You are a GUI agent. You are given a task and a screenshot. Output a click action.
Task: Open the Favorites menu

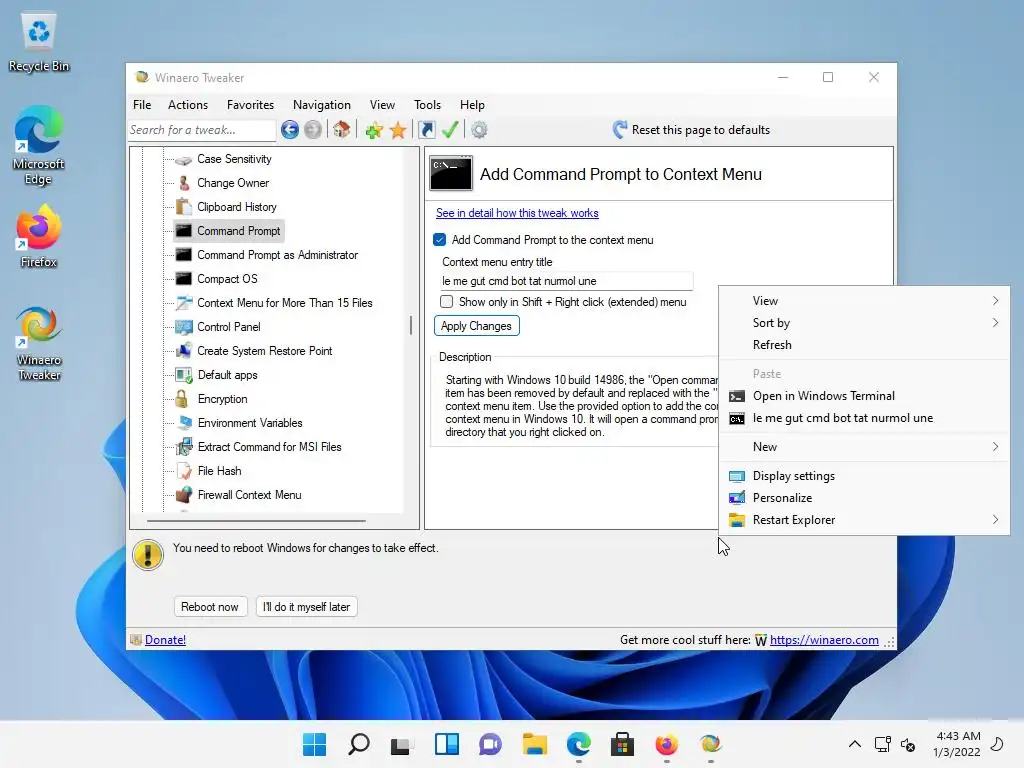pyautogui.click(x=250, y=104)
